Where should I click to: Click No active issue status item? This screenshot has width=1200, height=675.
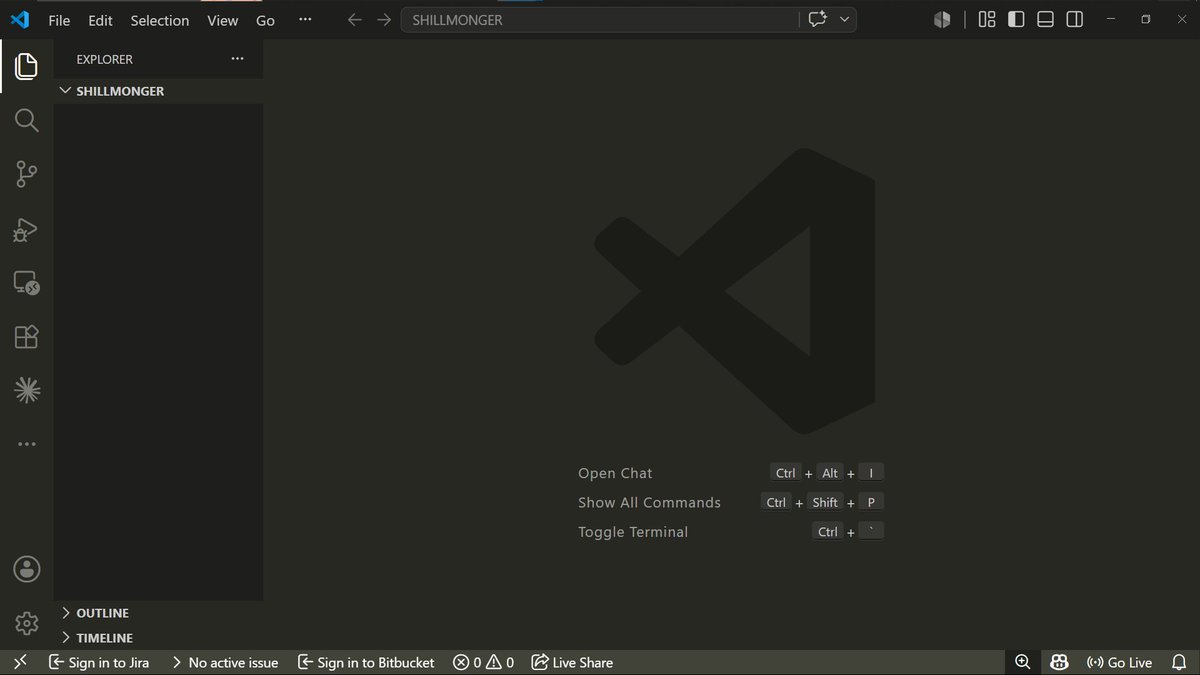pyautogui.click(x=225, y=662)
